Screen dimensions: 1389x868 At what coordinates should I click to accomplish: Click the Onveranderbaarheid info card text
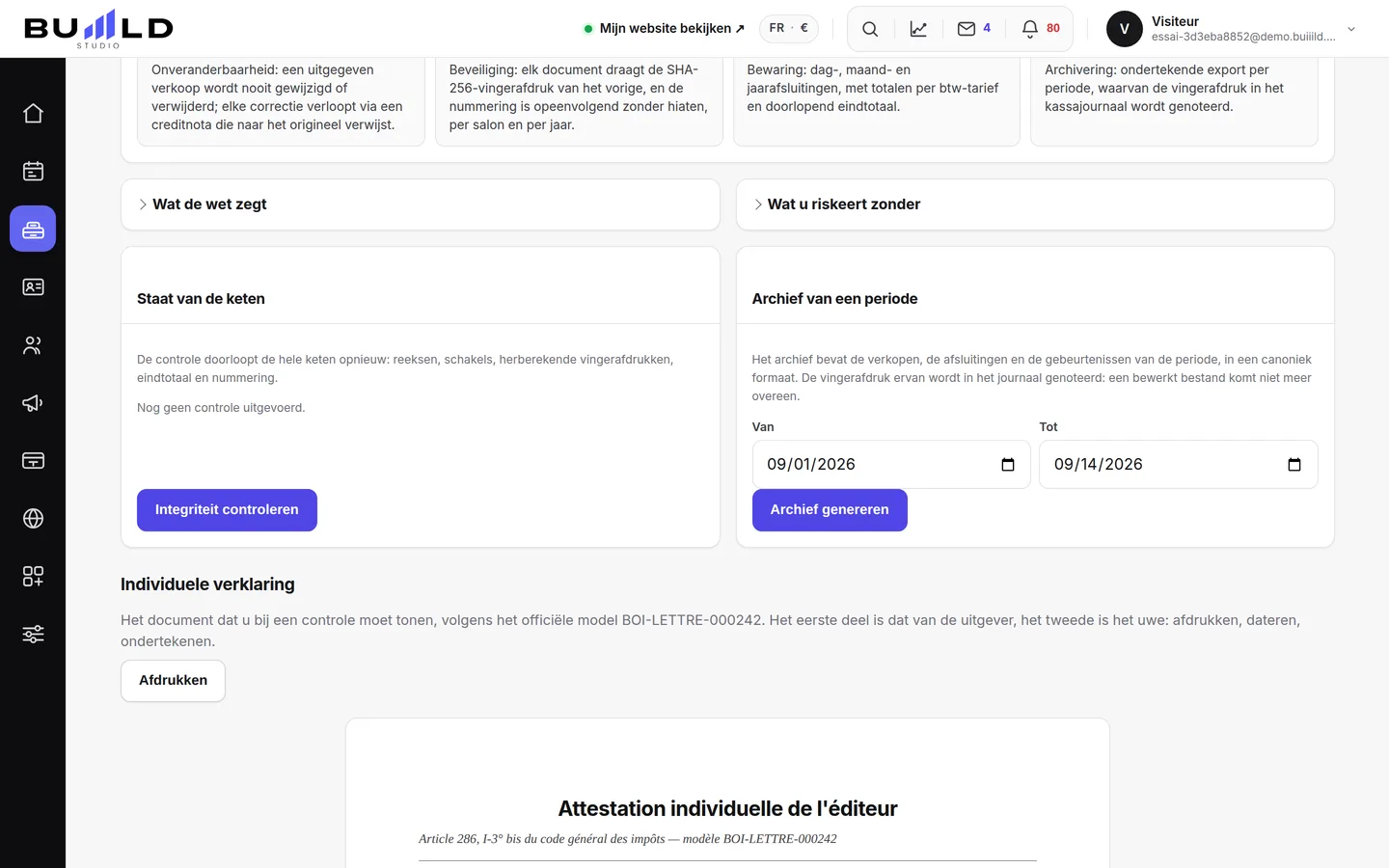[x=277, y=97]
